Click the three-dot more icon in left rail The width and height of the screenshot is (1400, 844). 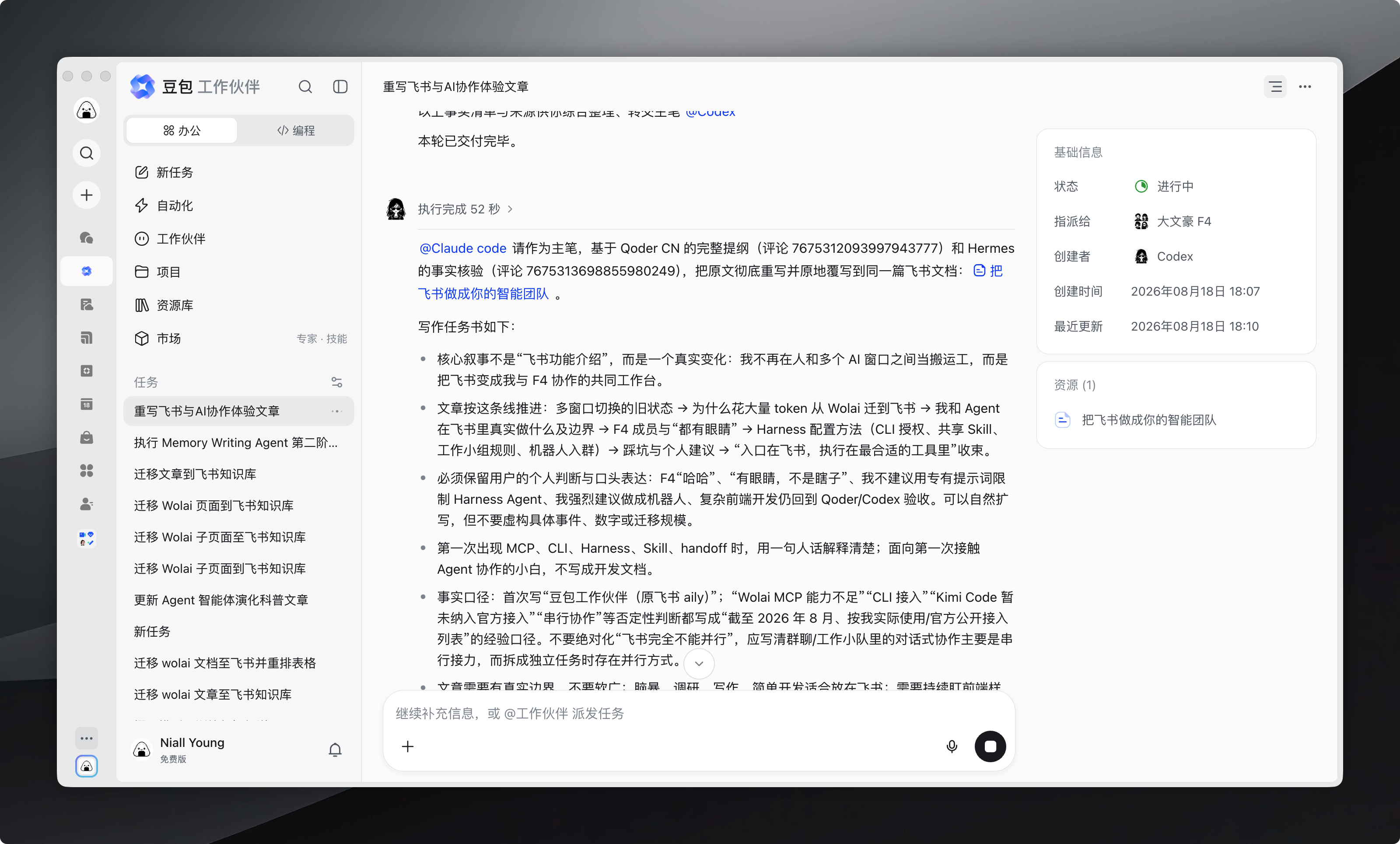[86, 738]
